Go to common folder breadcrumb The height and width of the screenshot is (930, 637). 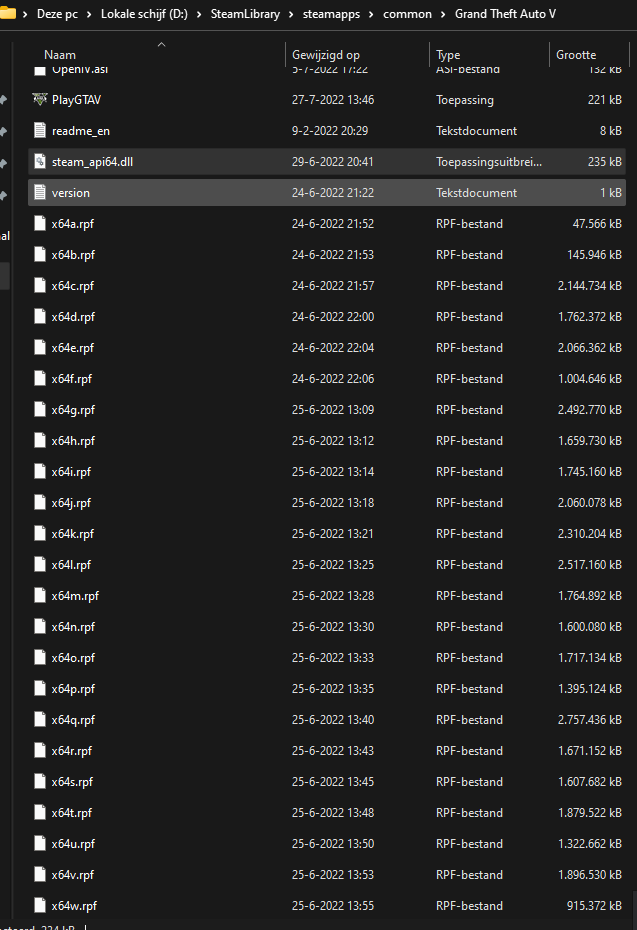click(407, 14)
